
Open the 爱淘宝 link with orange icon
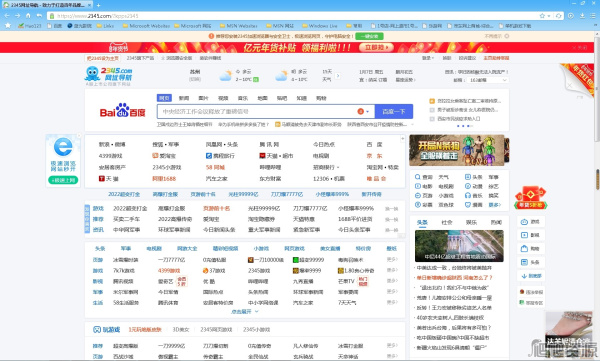pos(164,156)
